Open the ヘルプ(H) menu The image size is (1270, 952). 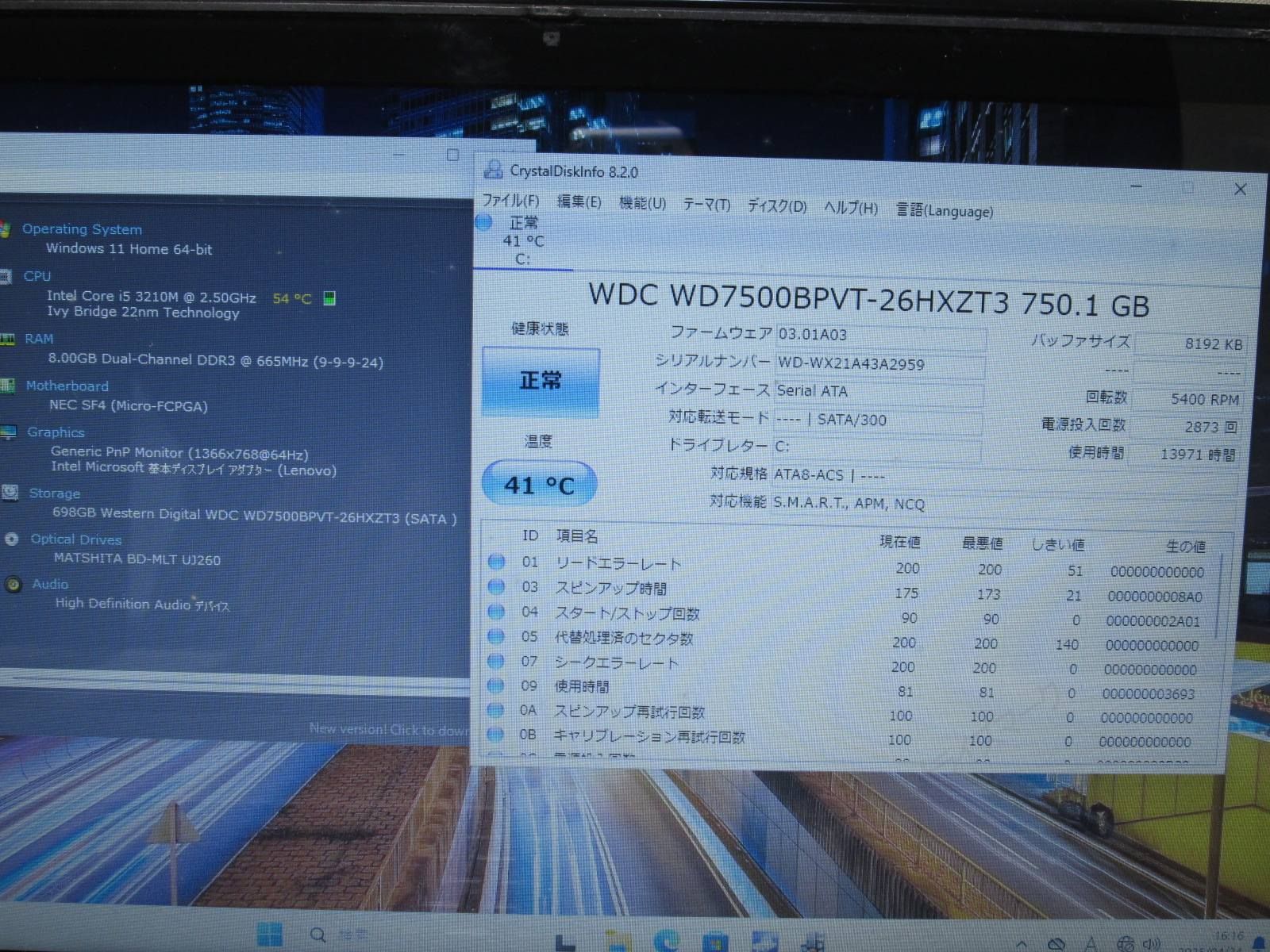click(x=850, y=208)
